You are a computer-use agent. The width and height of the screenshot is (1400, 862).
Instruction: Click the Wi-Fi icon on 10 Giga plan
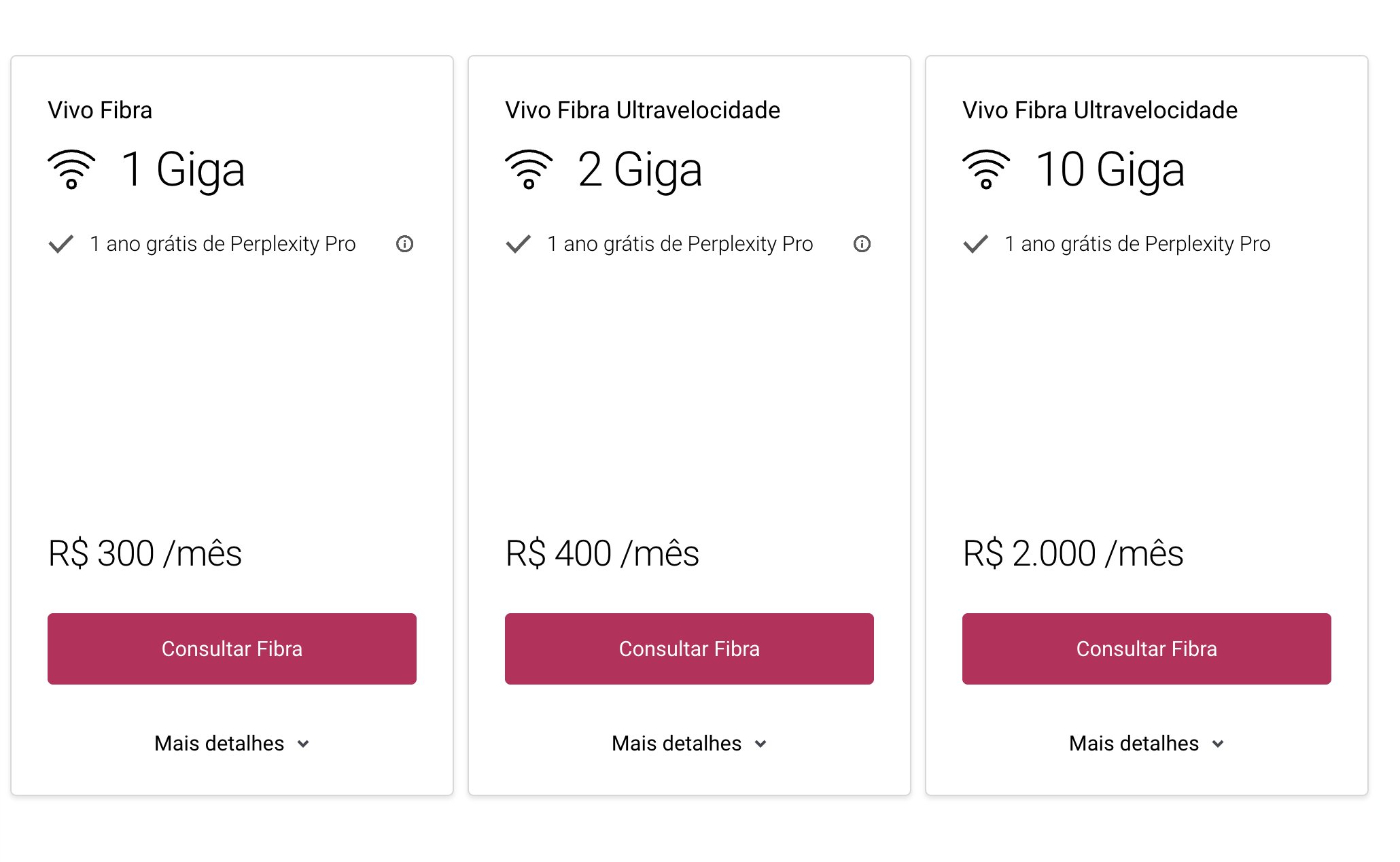pyautogui.click(x=986, y=169)
